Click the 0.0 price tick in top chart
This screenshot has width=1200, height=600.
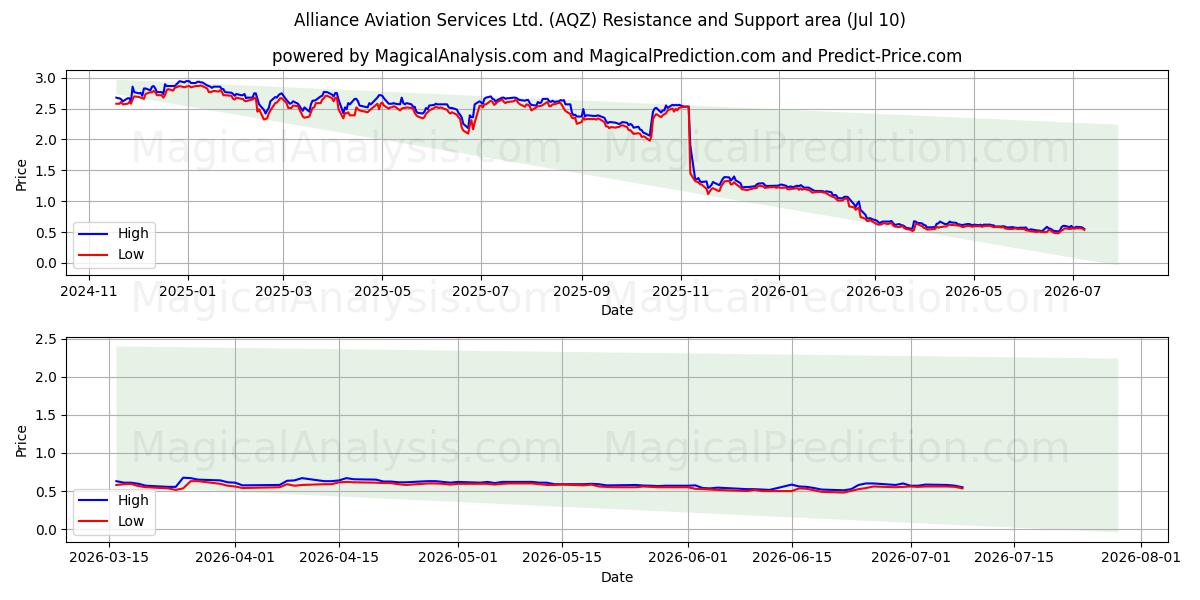click(x=48, y=264)
